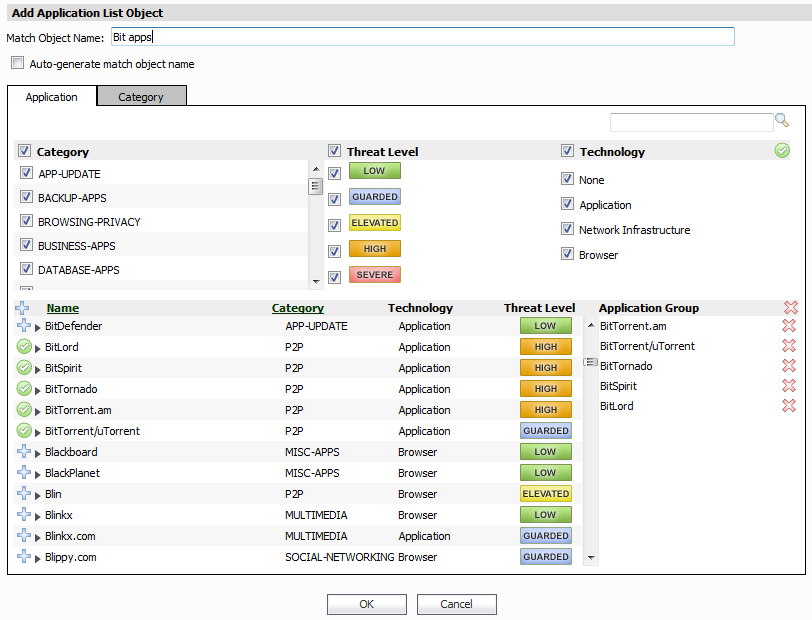The image size is (812, 620).
Task: Uncheck the BUSINESS-APPS category
Action: (x=26, y=245)
